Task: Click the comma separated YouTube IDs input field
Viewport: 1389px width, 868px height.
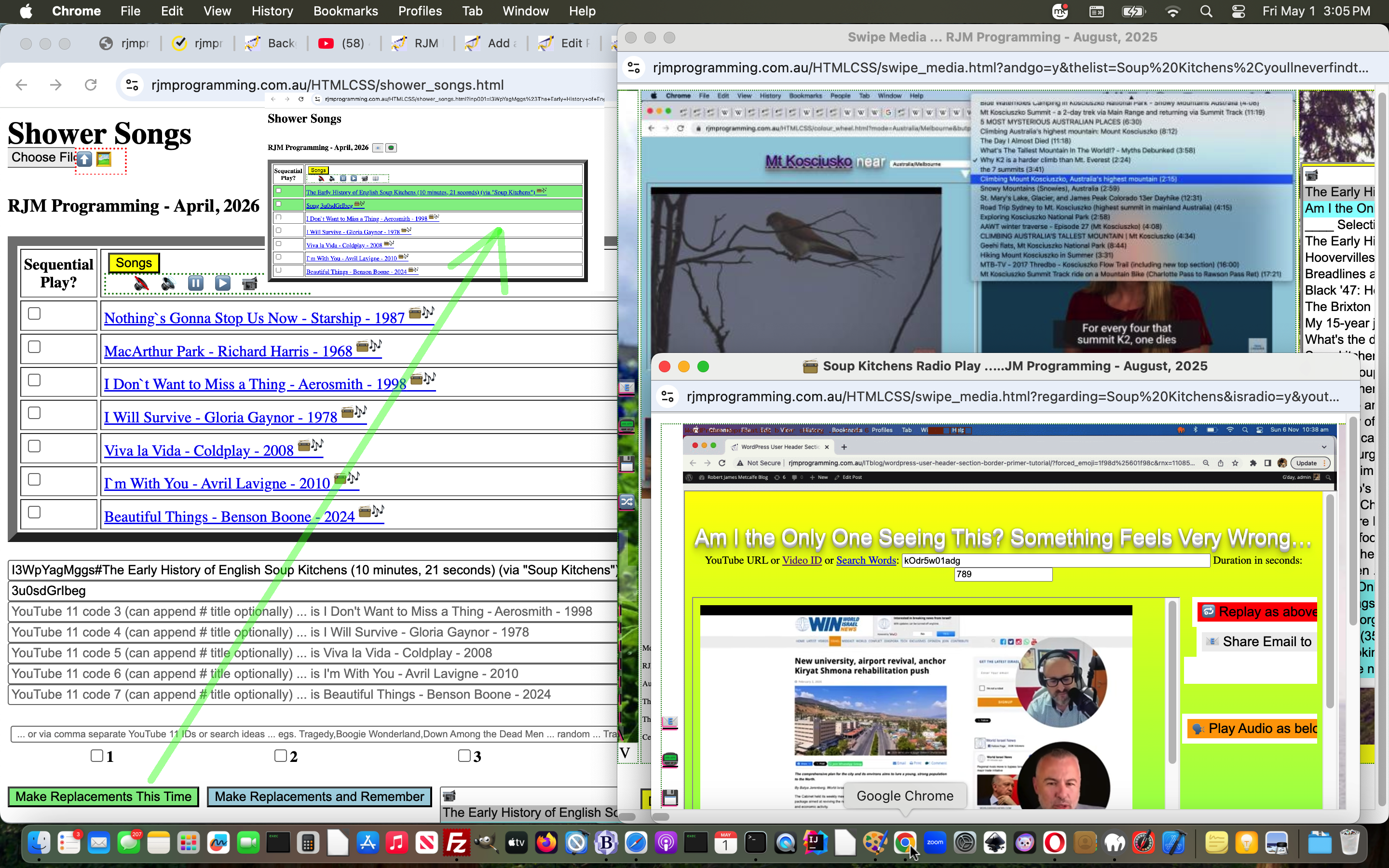Action: click(314, 734)
